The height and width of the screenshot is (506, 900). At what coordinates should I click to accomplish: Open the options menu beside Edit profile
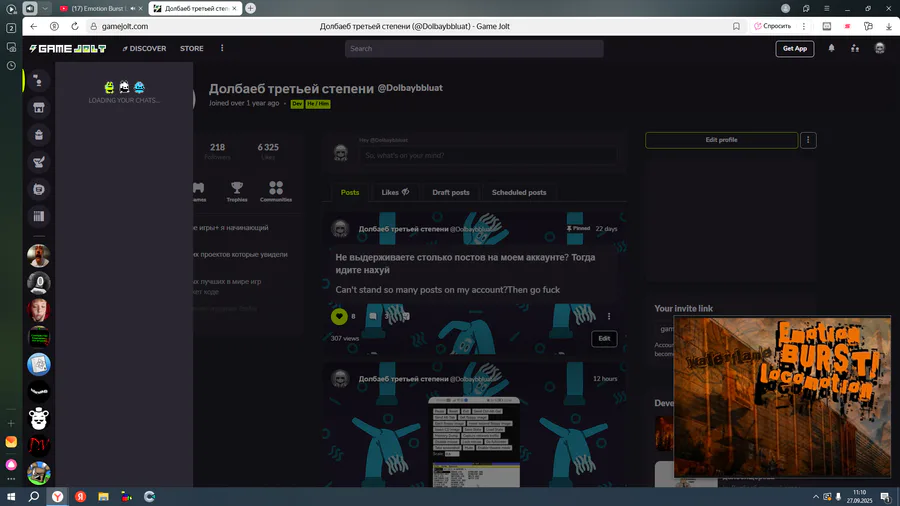(808, 140)
